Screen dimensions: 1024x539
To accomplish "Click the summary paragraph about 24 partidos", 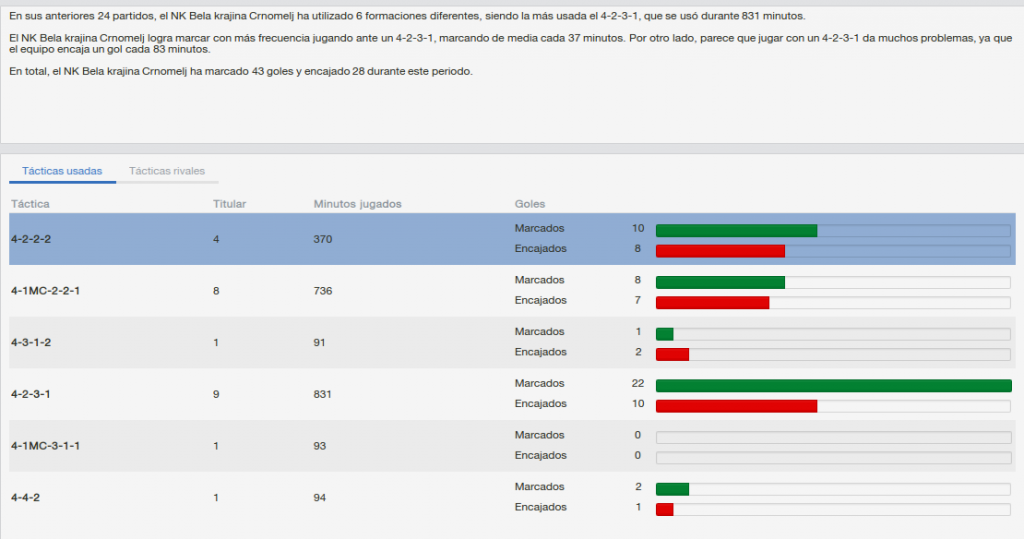I will [408, 16].
